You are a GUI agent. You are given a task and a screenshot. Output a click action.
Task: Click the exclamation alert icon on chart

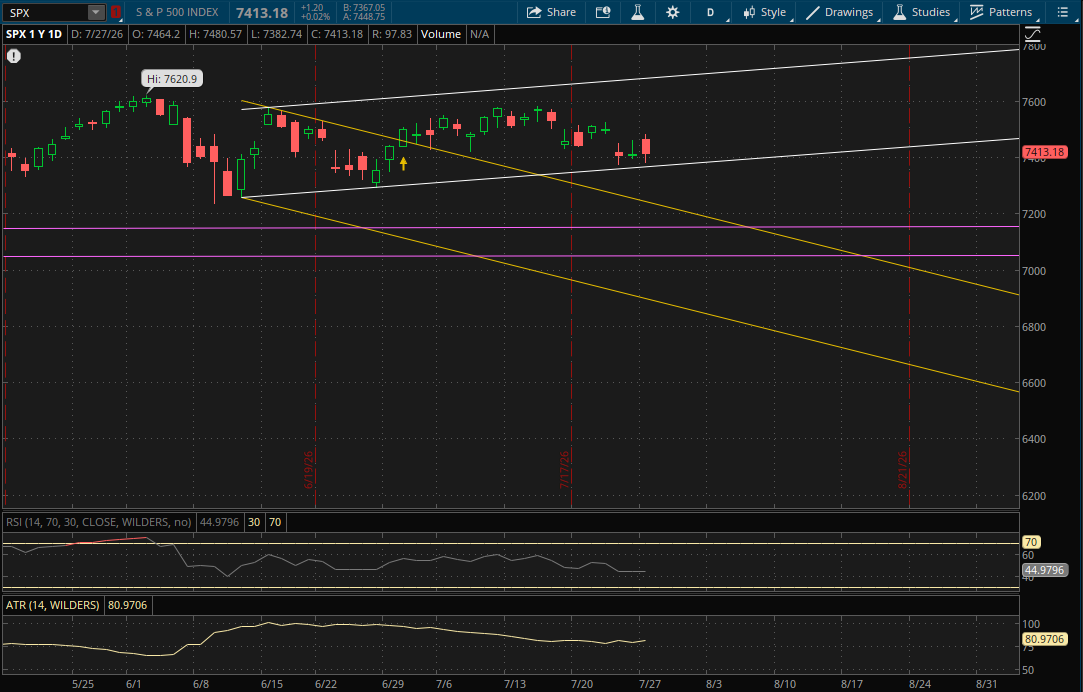coord(14,56)
